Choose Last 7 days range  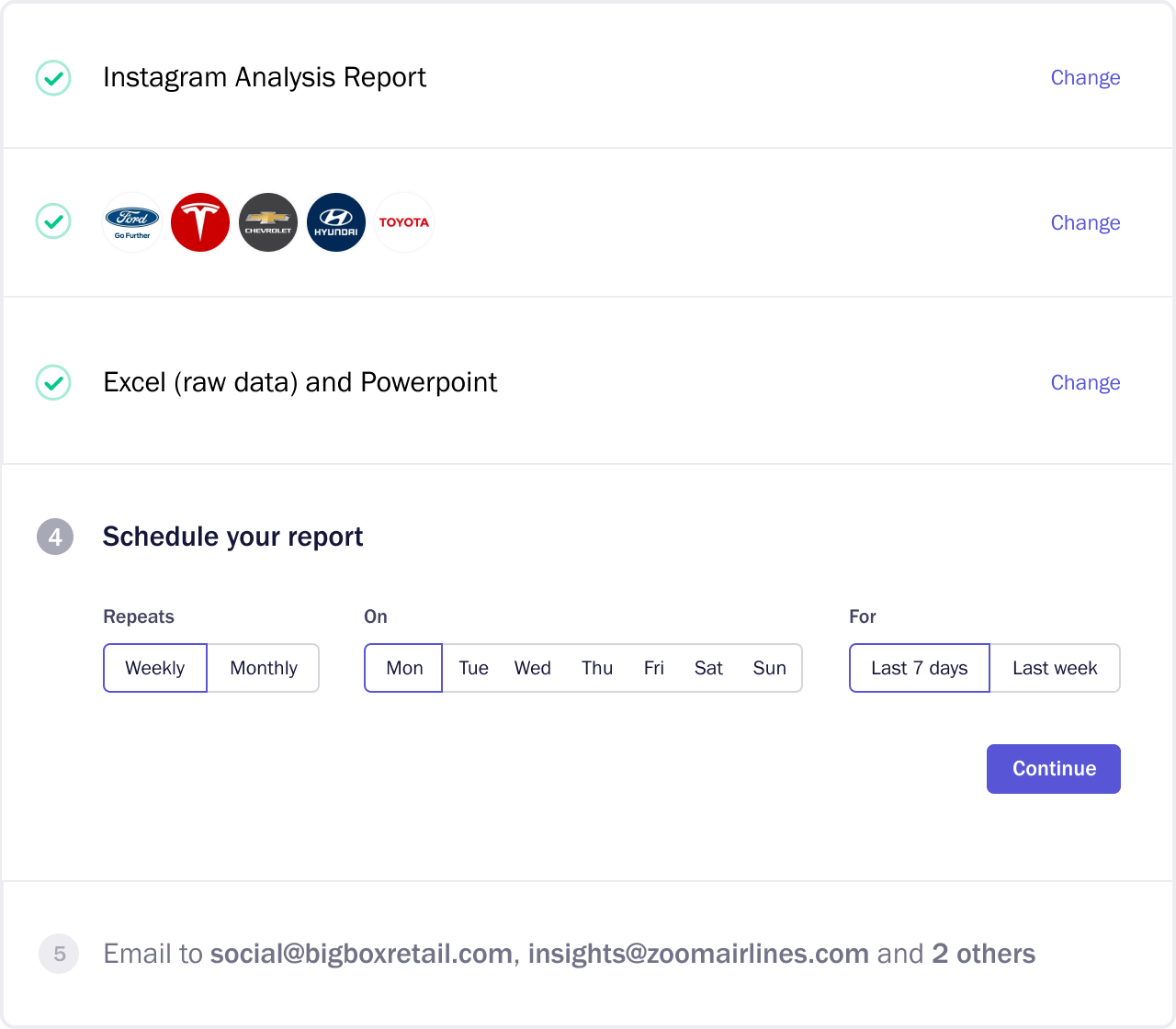tap(920, 668)
